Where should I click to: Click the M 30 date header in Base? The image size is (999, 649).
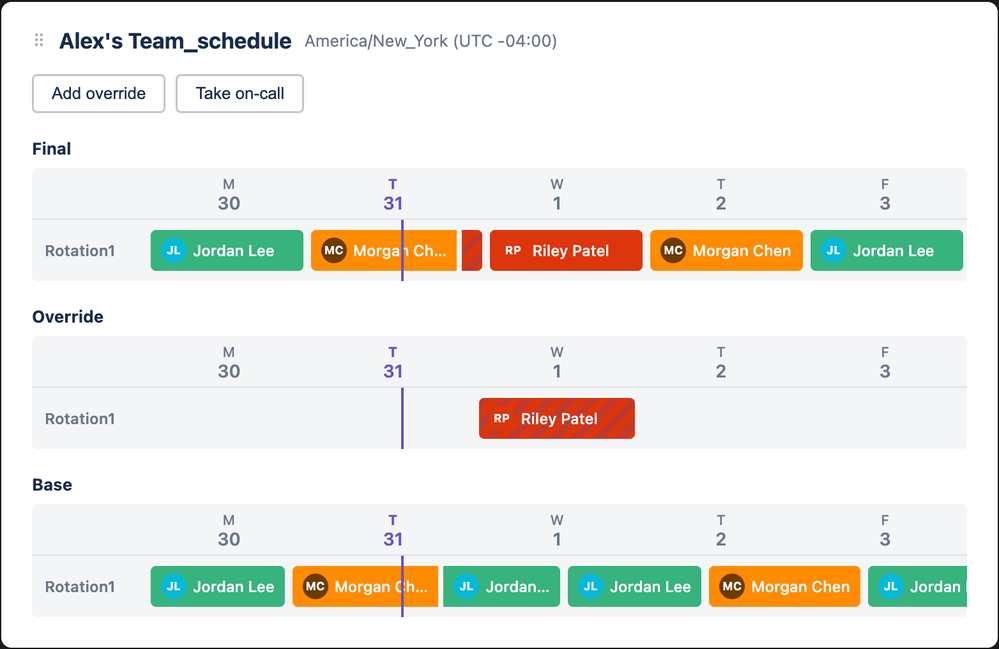229,531
